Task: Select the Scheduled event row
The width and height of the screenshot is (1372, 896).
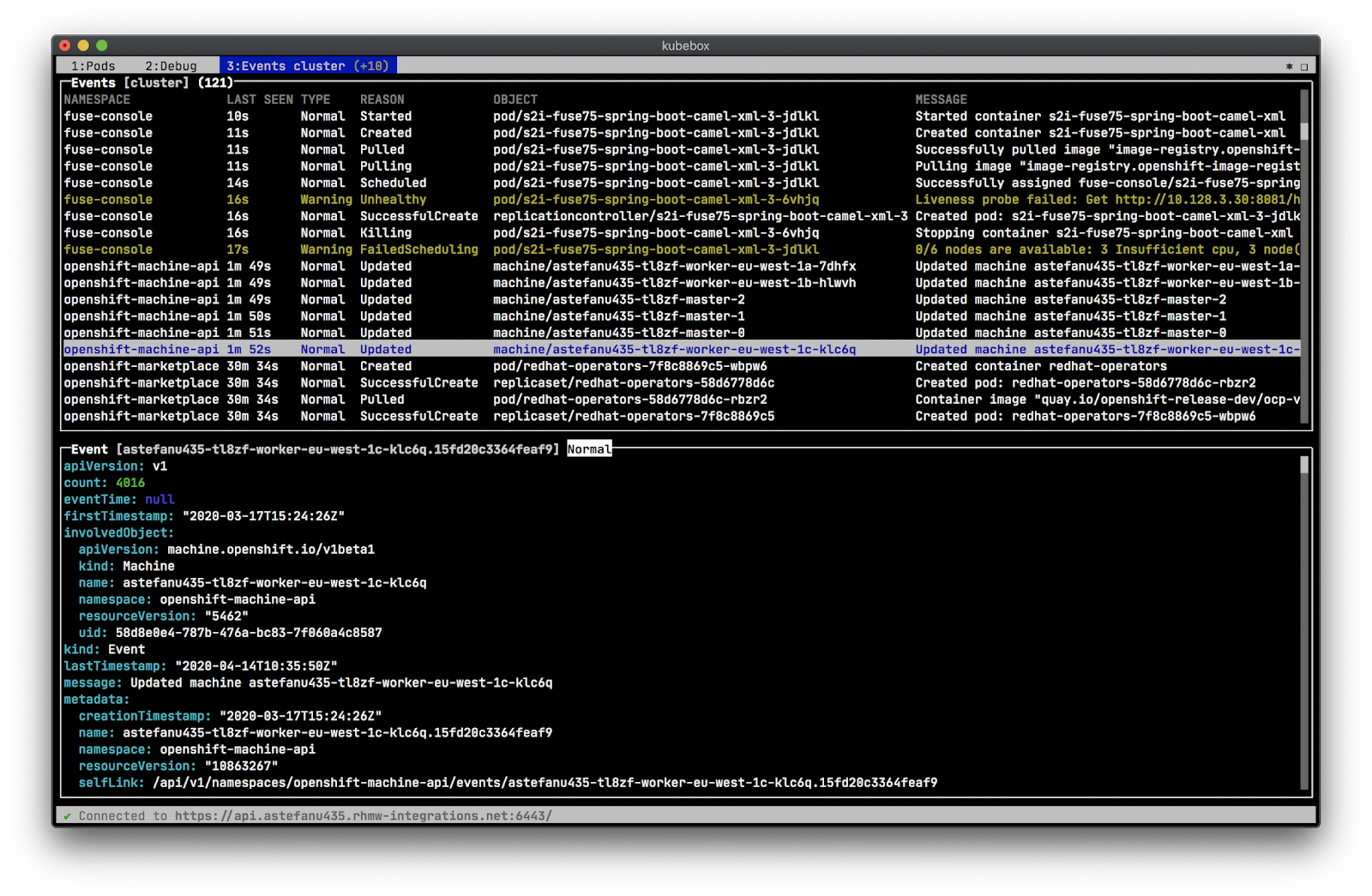Action: point(682,183)
